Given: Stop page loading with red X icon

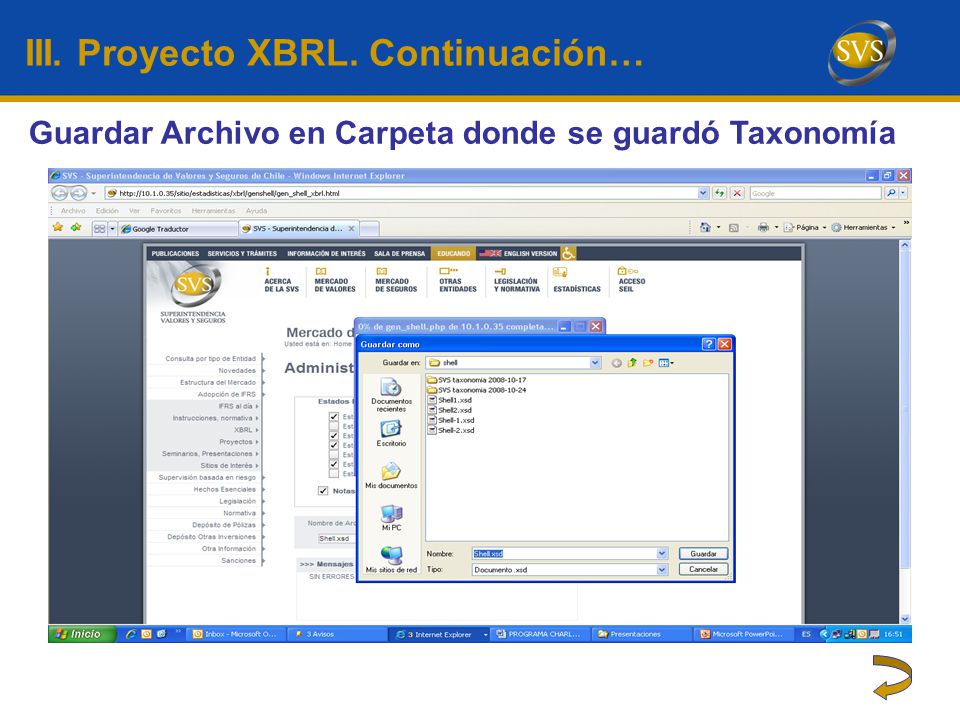Looking at the screenshot, I should coord(737,193).
